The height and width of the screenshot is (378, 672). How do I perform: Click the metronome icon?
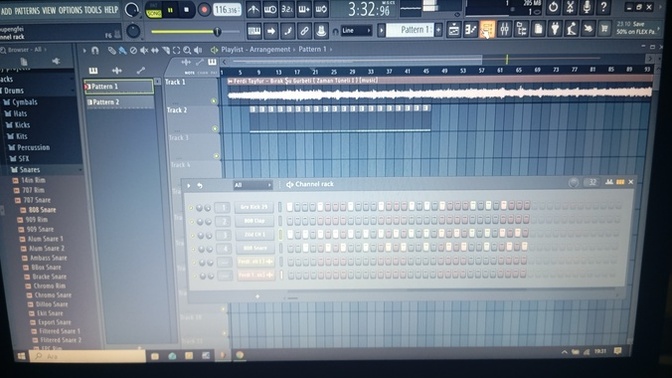253,9
